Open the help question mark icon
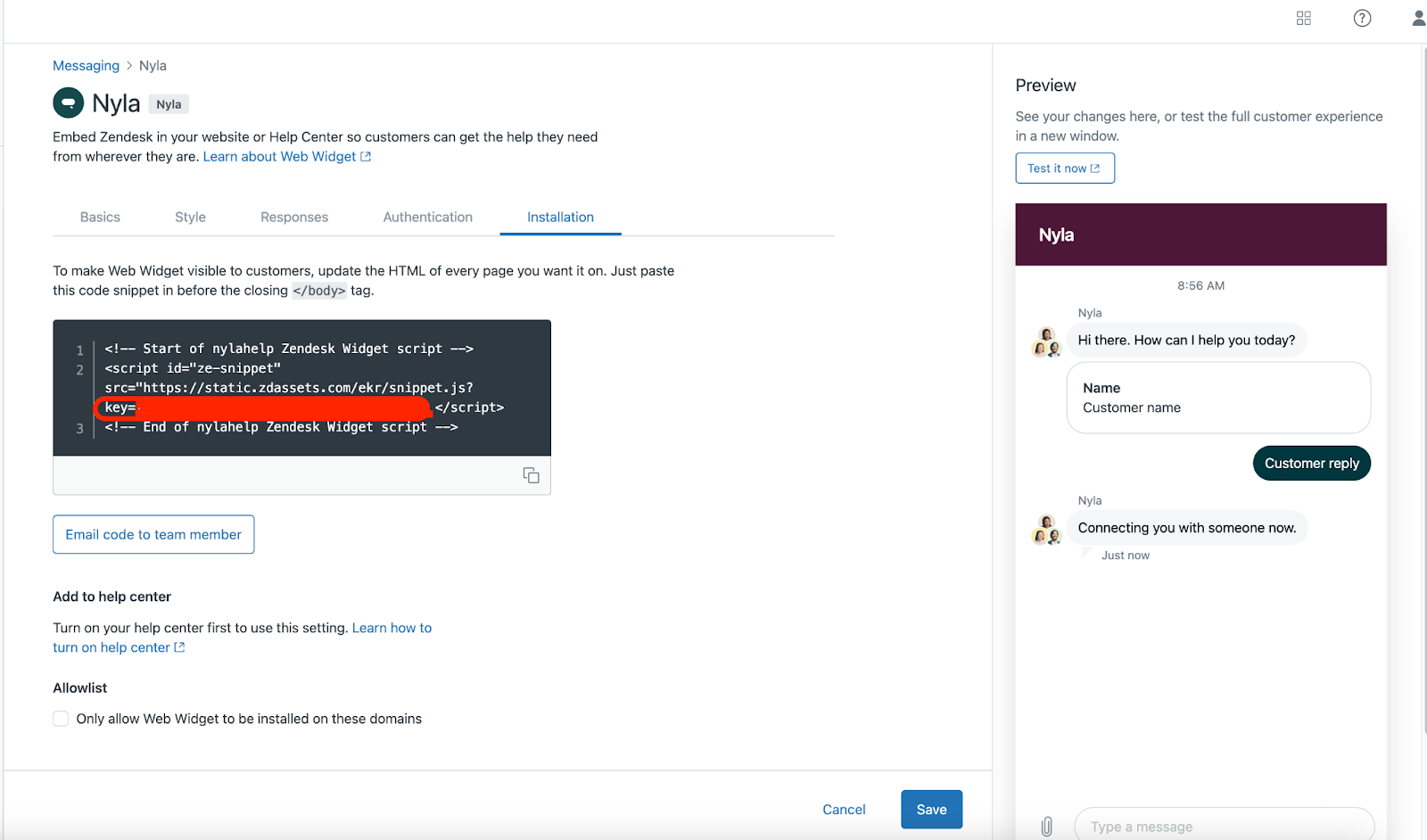Viewport: 1427px width, 840px height. 1361,18
